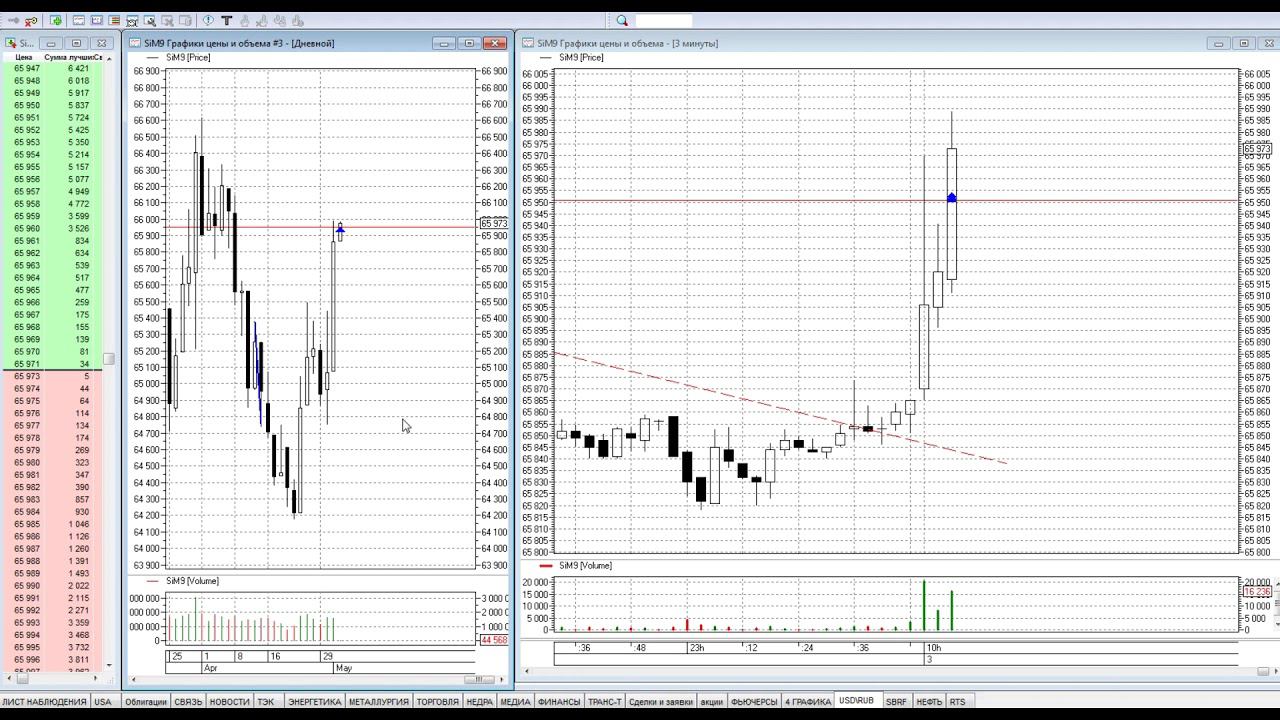
Task: Click order book bid row 65 960
Action: (x=52, y=229)
